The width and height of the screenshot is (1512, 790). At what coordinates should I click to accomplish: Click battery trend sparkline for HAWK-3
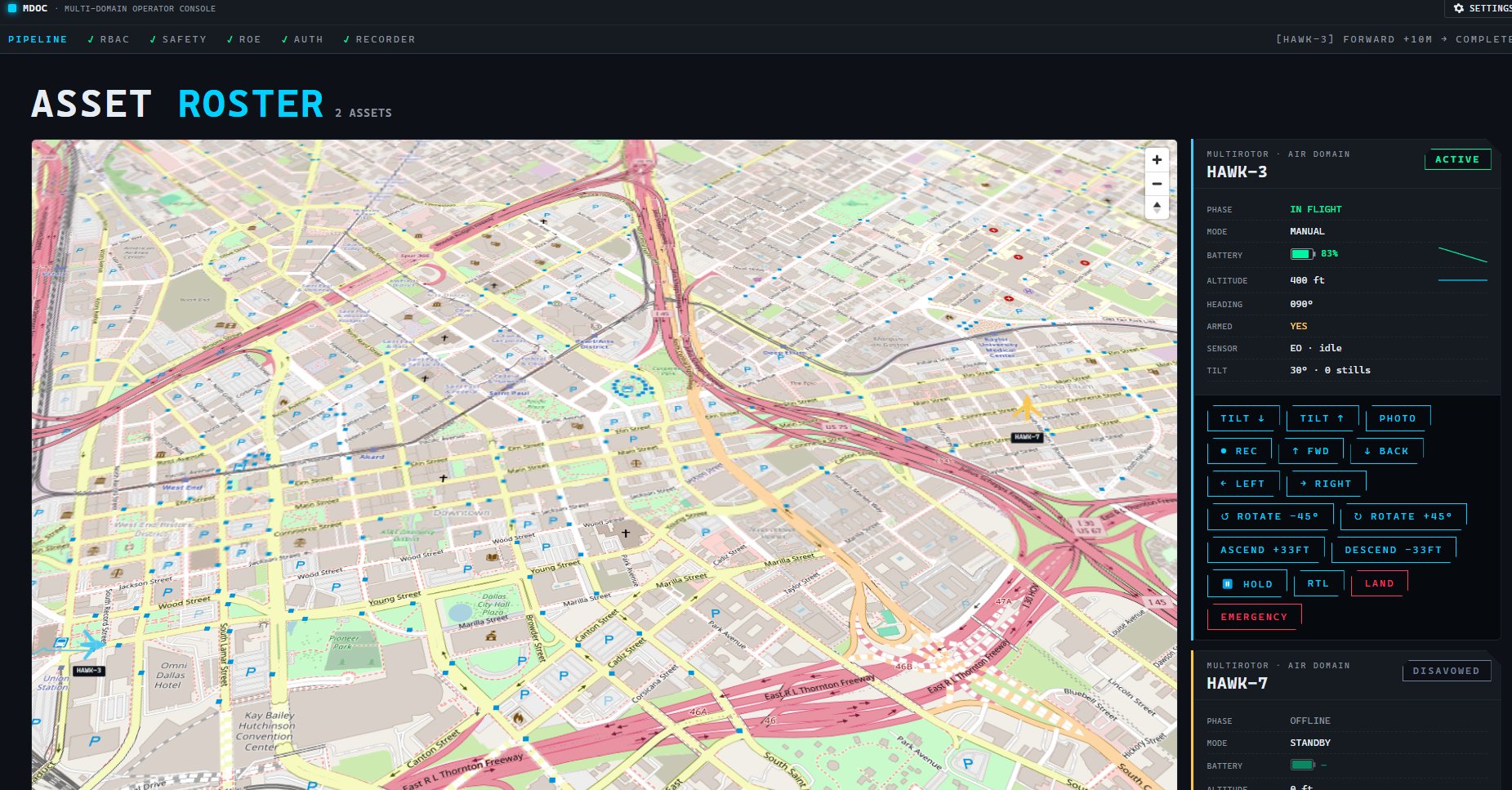(1462, 254)
